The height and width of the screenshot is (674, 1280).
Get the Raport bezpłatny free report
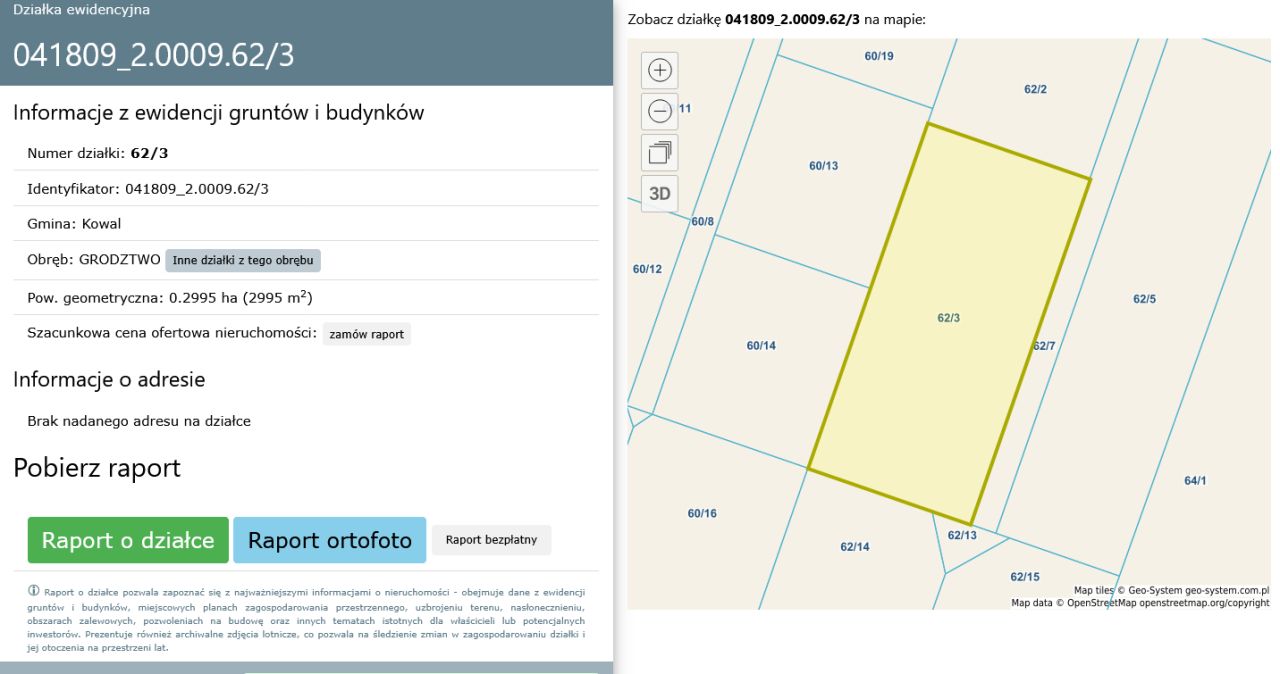coord(491,540)
